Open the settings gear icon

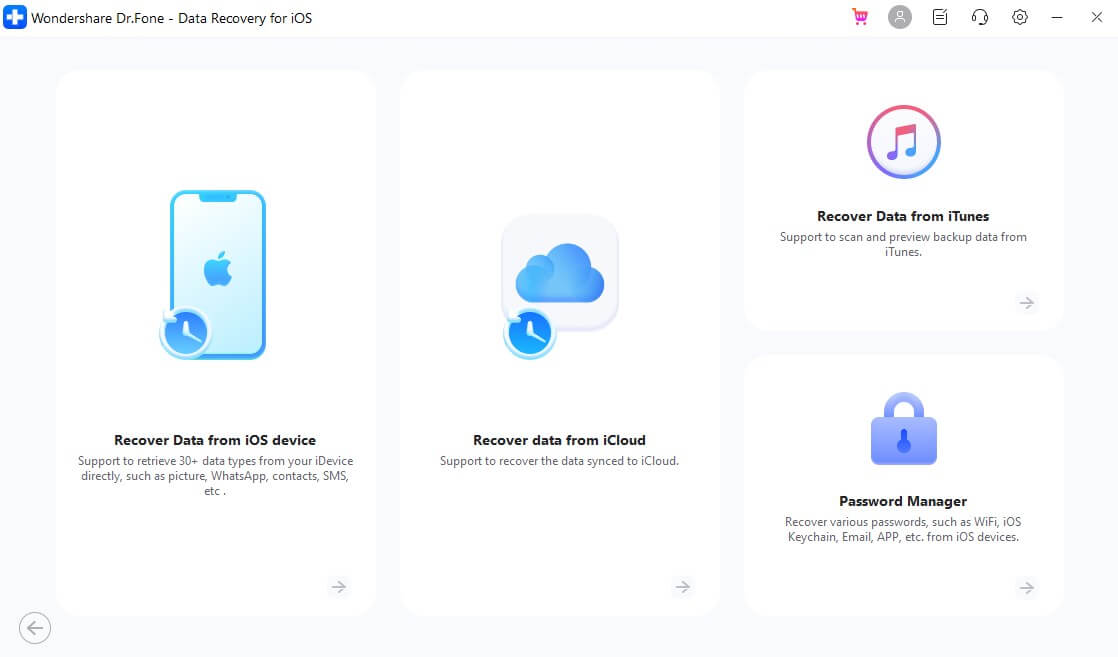point(1020,18)
